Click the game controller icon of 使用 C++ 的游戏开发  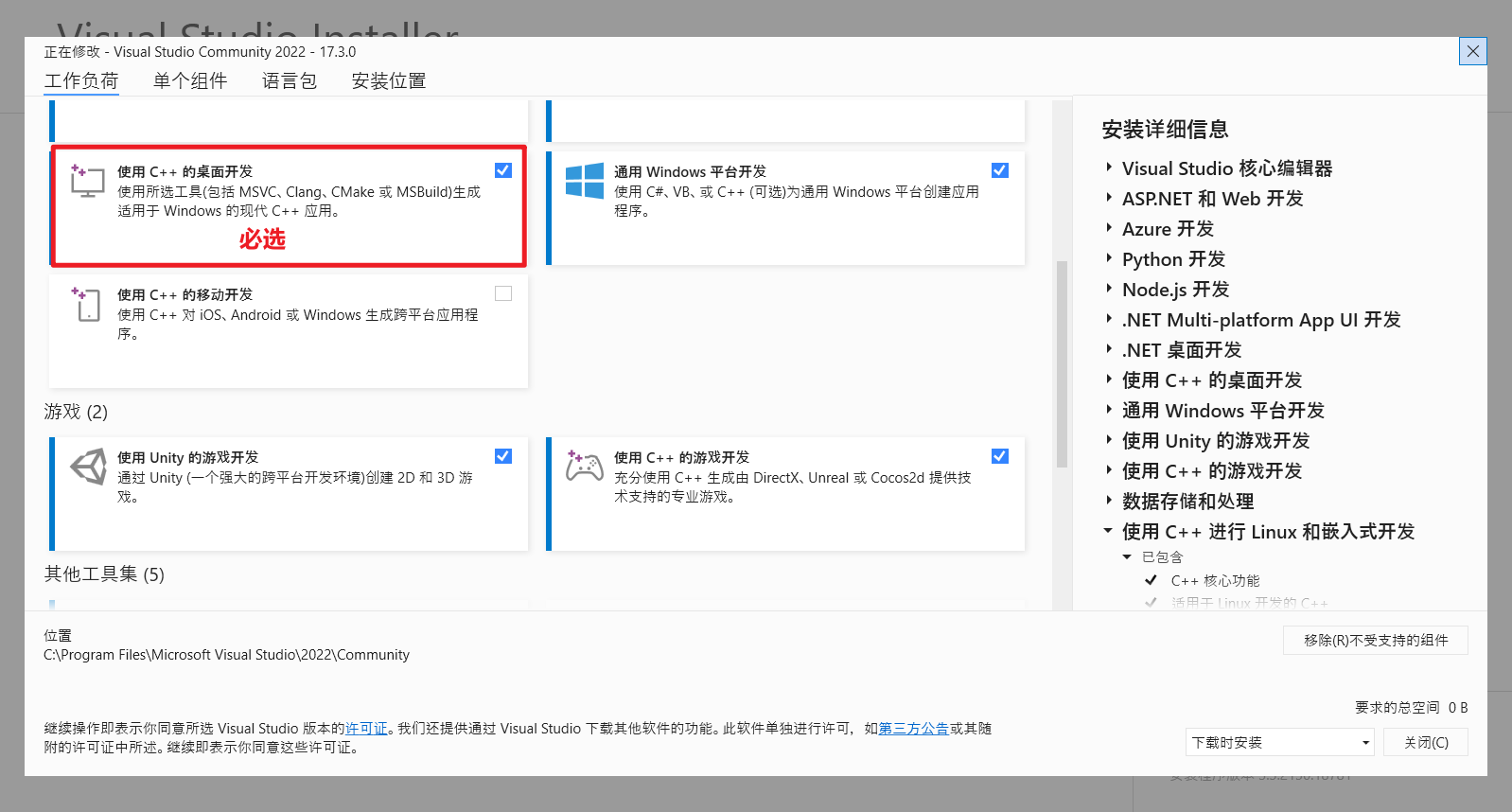point(584,466)
